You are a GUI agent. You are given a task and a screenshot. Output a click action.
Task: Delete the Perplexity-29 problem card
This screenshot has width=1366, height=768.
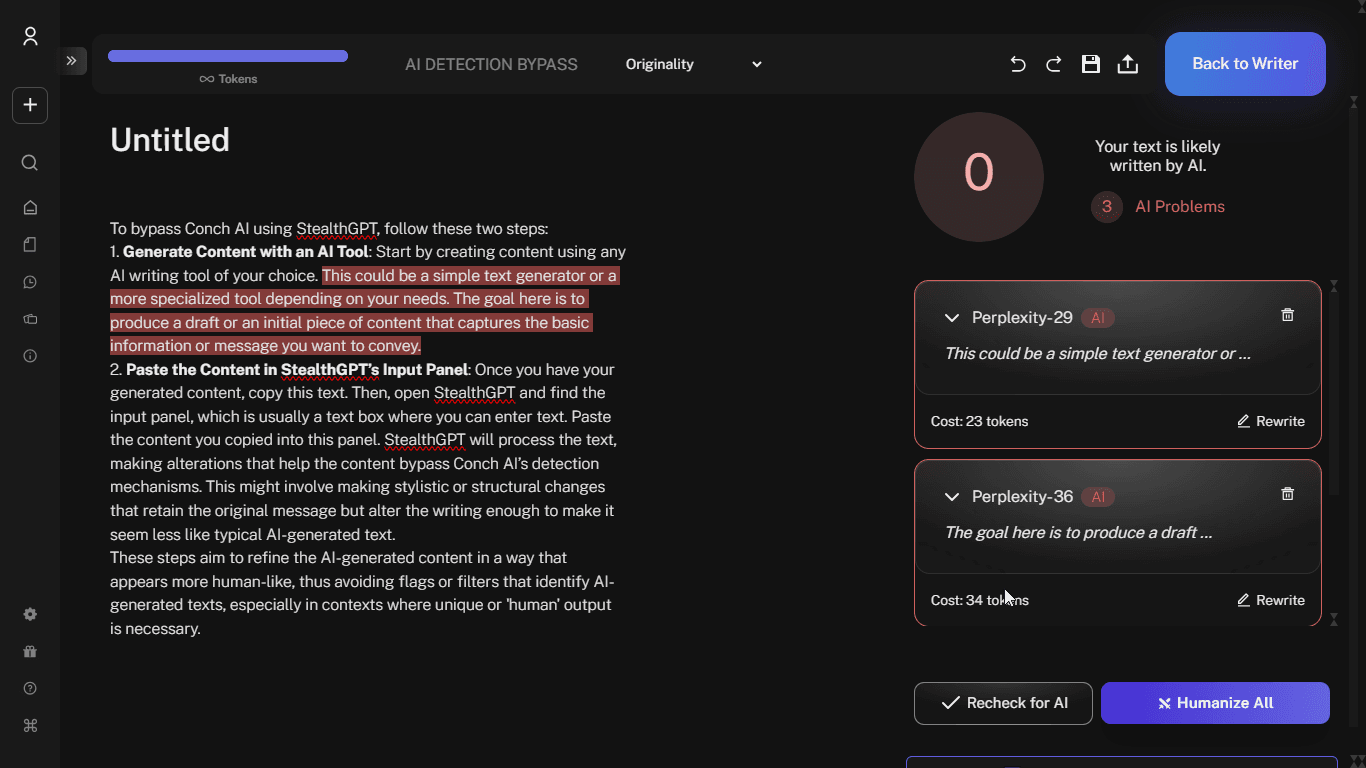tap(1288, 315)
